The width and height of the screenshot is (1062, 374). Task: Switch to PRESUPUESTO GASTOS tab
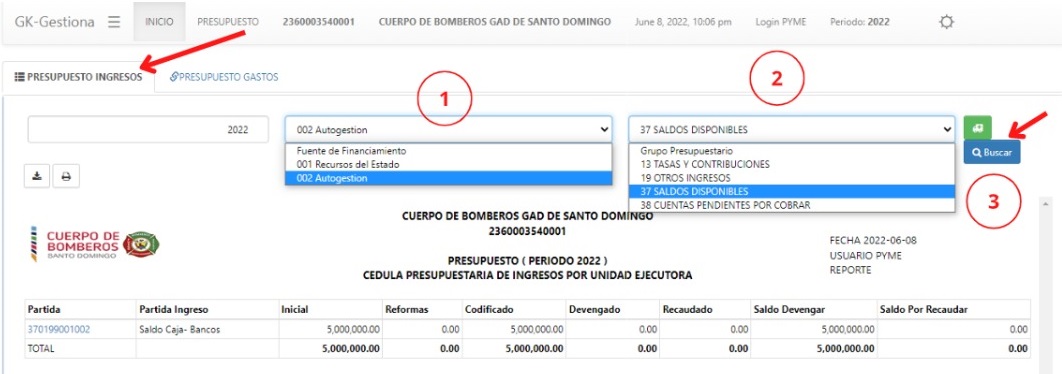point(224,77)
